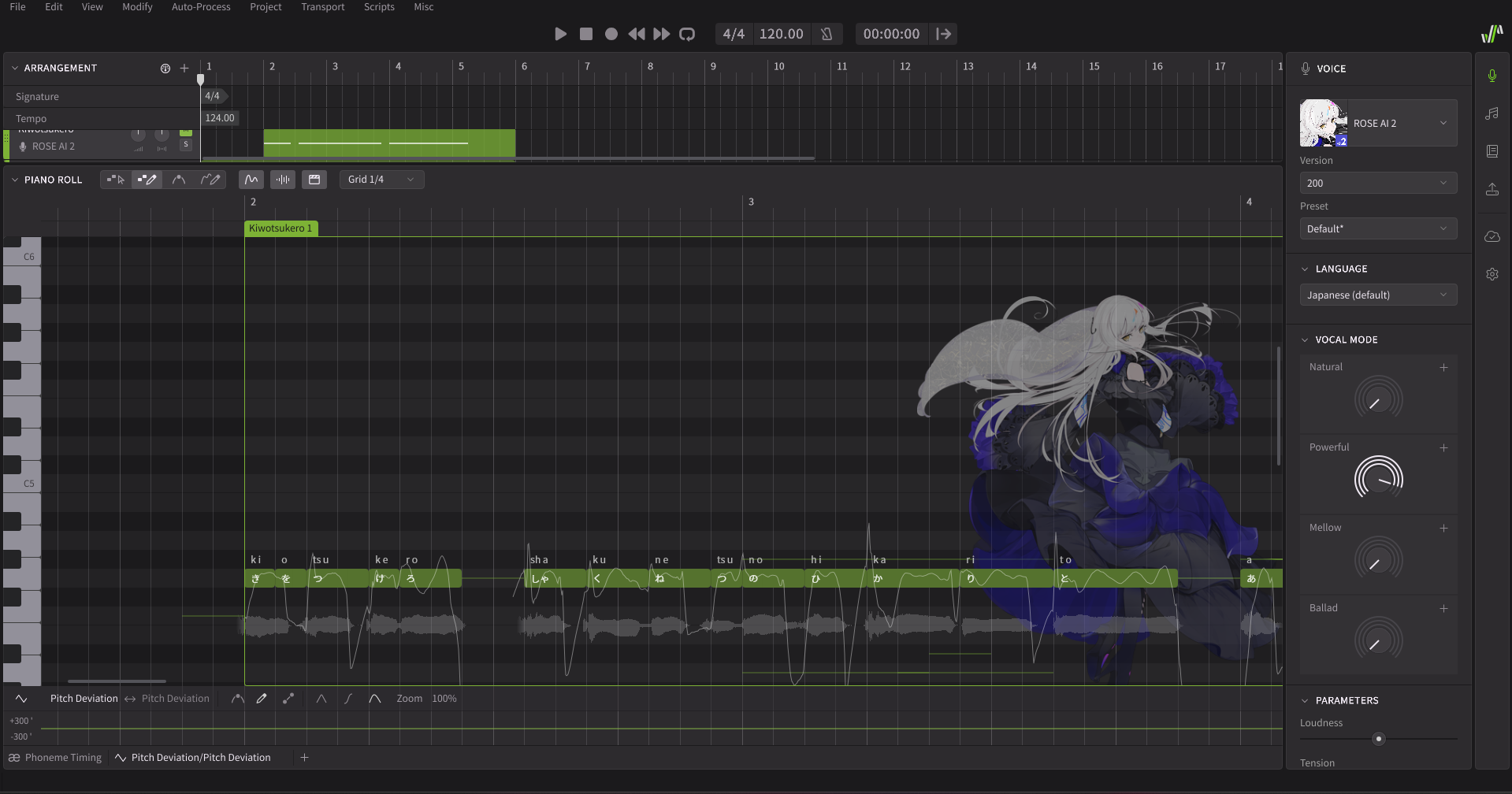Click the plus beside Ballad vocal mode
Image resolution: width=1512 pixels, height=794 pixels.
1443,608
